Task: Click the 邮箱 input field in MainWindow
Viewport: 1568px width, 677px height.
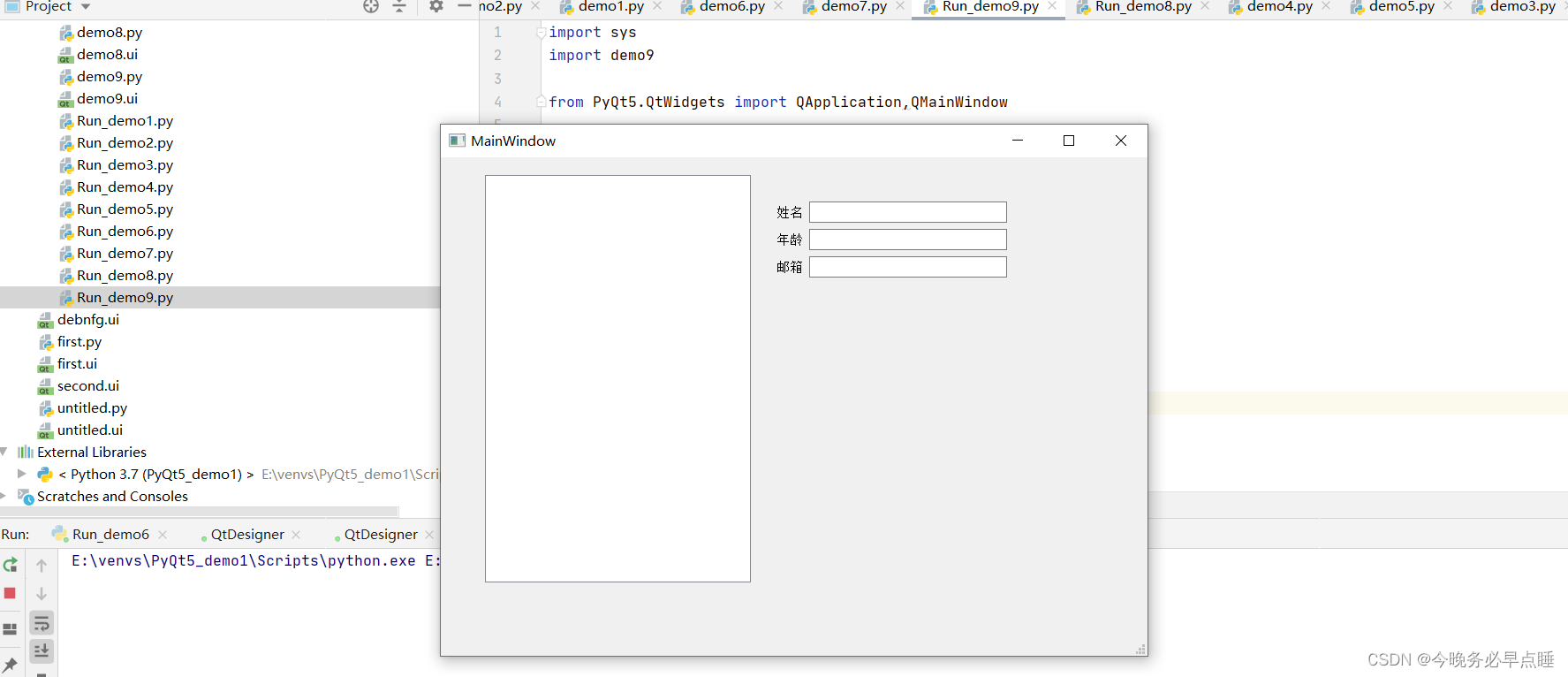Action: (x=908, y=267)
